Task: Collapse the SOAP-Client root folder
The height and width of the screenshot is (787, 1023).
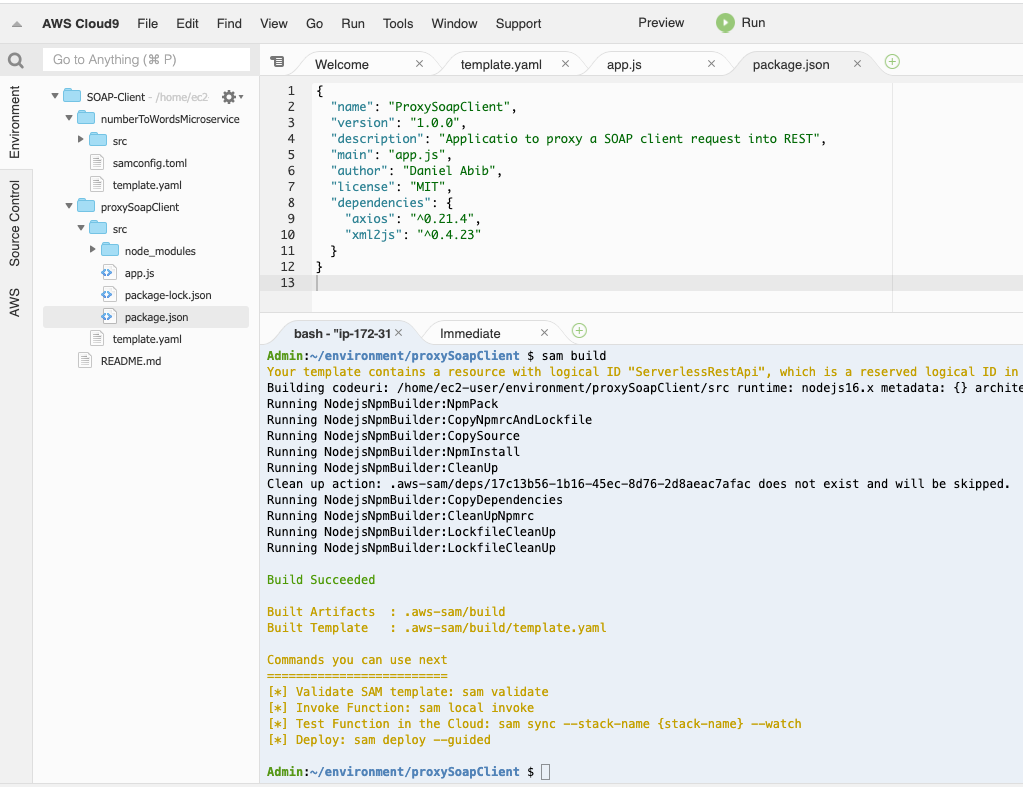Action: [55, 97]
